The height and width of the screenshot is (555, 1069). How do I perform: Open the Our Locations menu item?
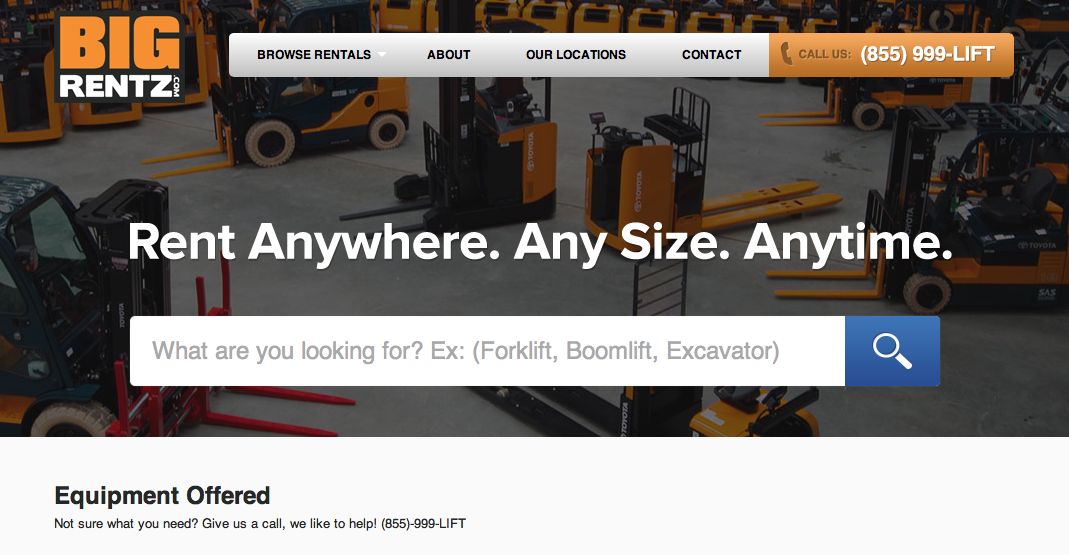(575, 55)
